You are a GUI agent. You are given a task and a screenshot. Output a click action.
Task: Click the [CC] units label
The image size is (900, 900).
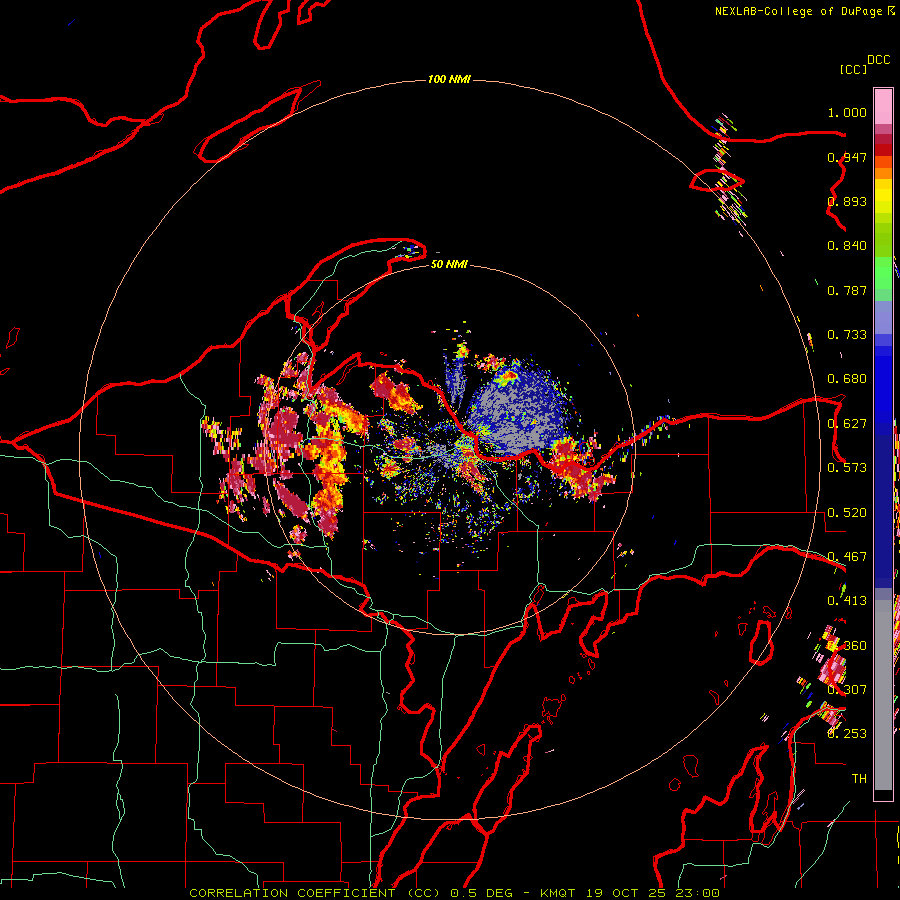click(x=853, y=69)
